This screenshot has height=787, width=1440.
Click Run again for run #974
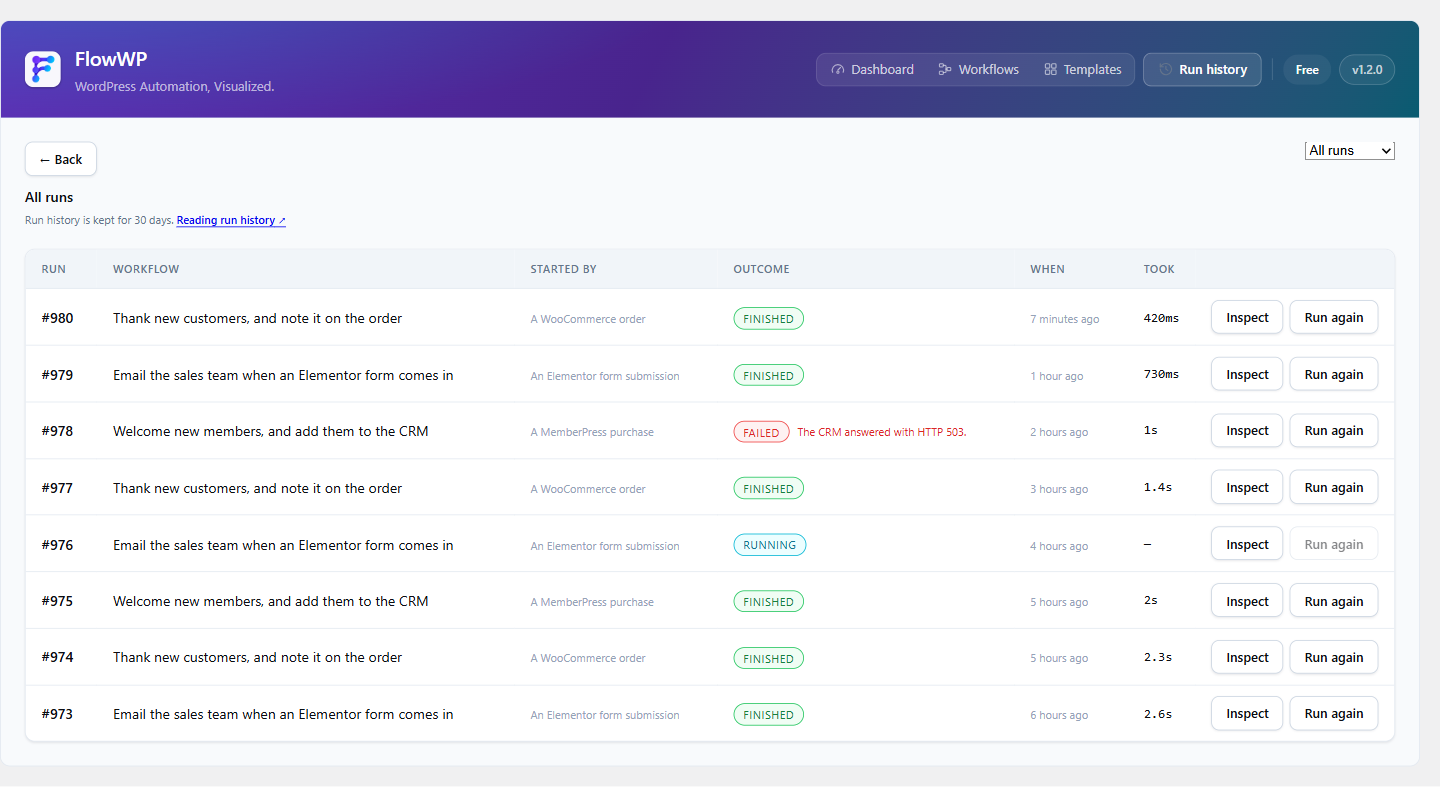1334,658
